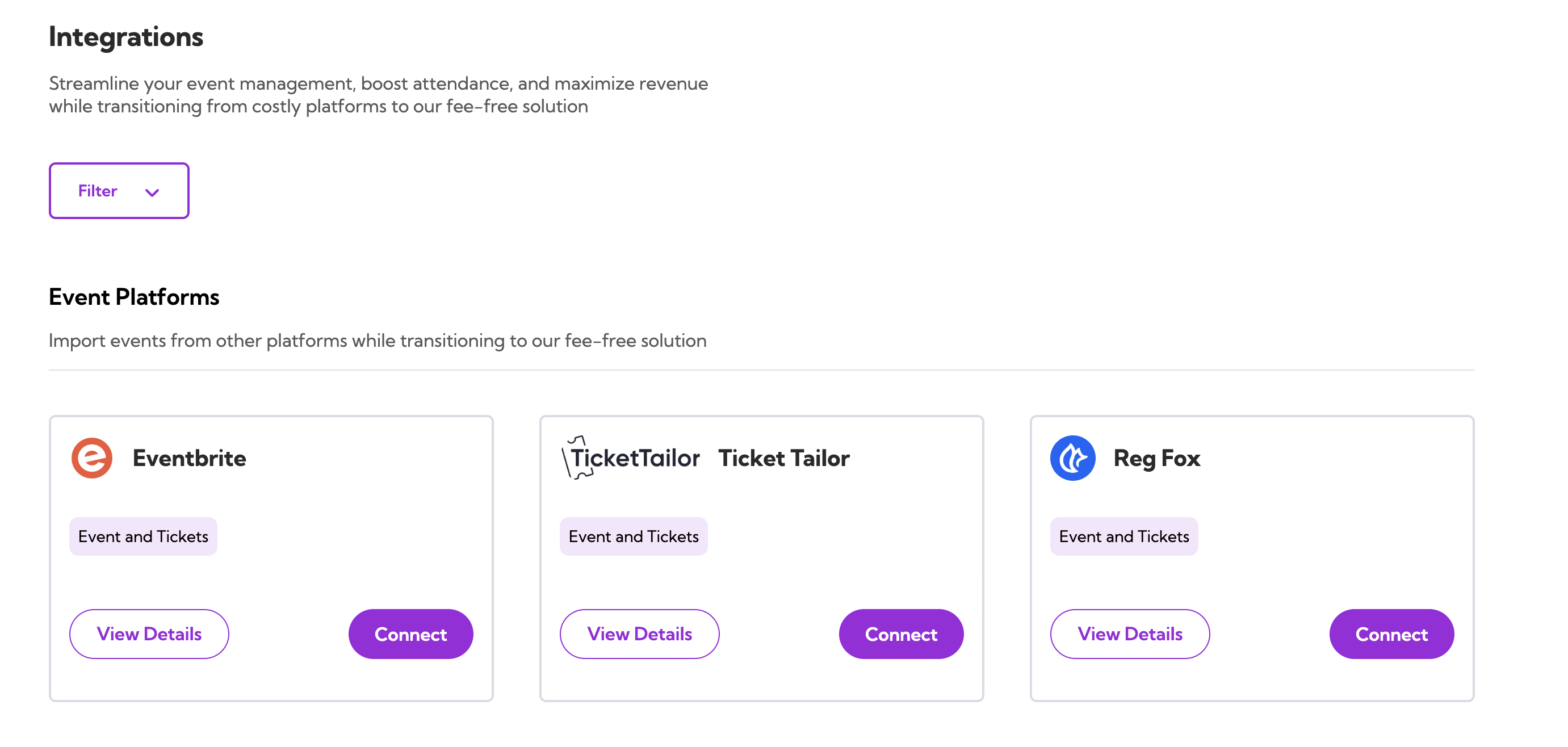Click the Reg Fox blue circular logo
The width and height of the screenshot is (1568, 747).
click(1072, 458)
